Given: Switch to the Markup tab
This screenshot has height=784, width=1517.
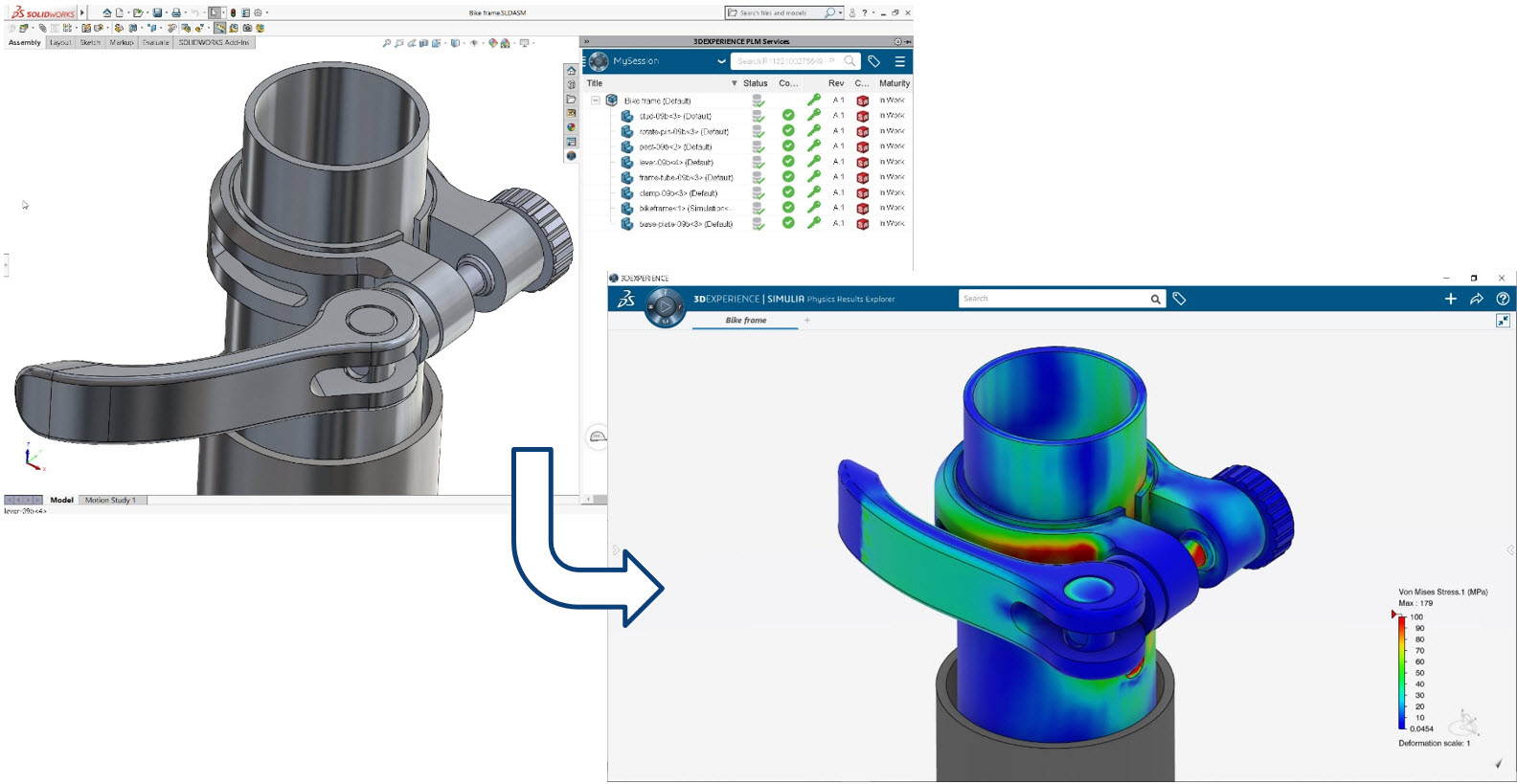Looking at the screenshot, I should click(x=122, y=42).
